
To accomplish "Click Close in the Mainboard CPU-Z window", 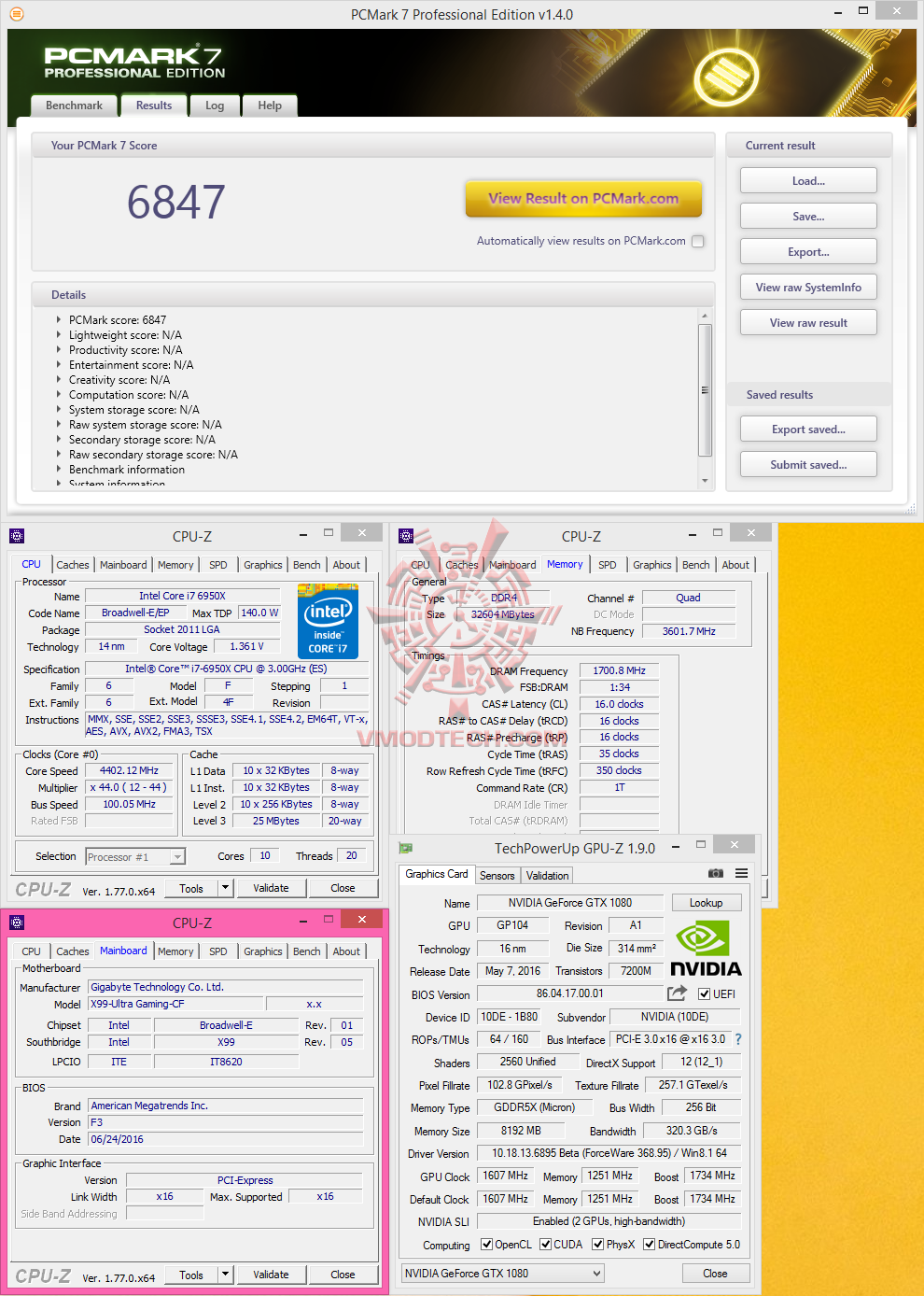I will (343, 1275).
